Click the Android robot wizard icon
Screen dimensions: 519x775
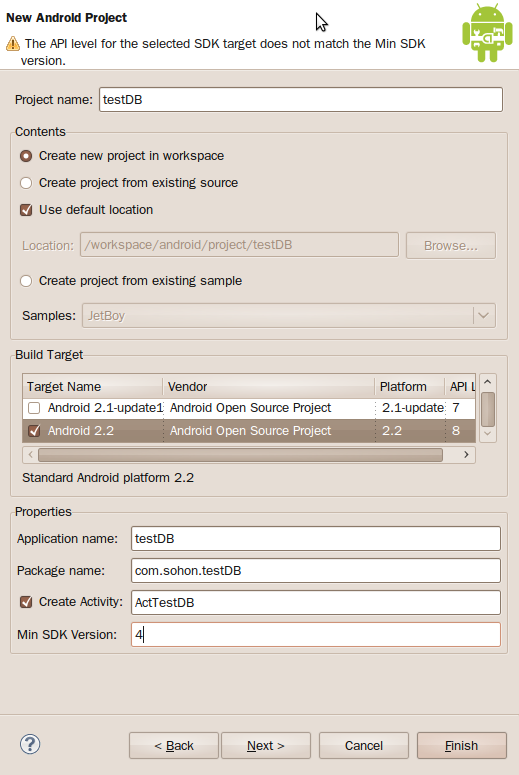[487, 33]
